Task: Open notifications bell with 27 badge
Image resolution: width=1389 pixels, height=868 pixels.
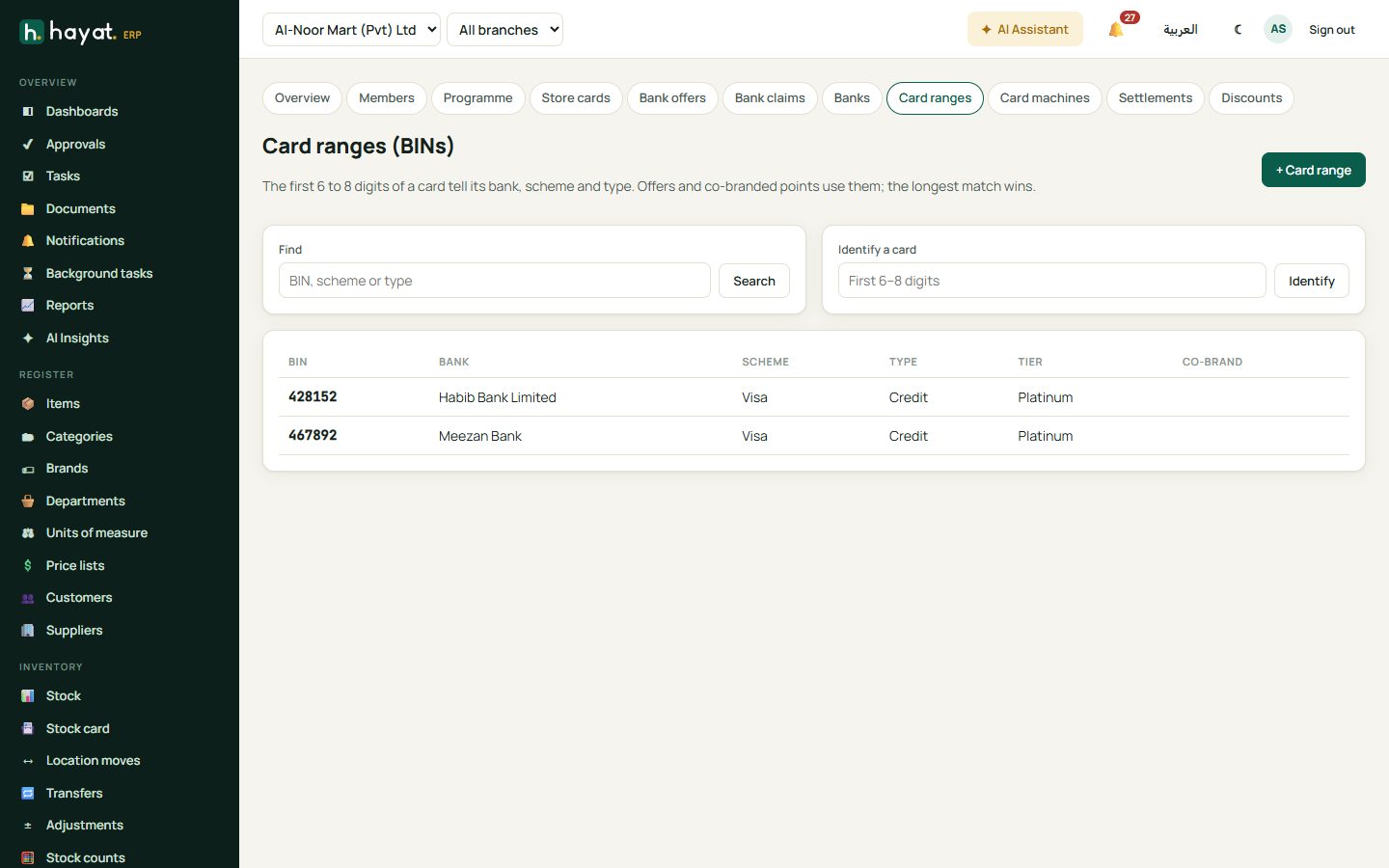Action: coord(1116,30)
